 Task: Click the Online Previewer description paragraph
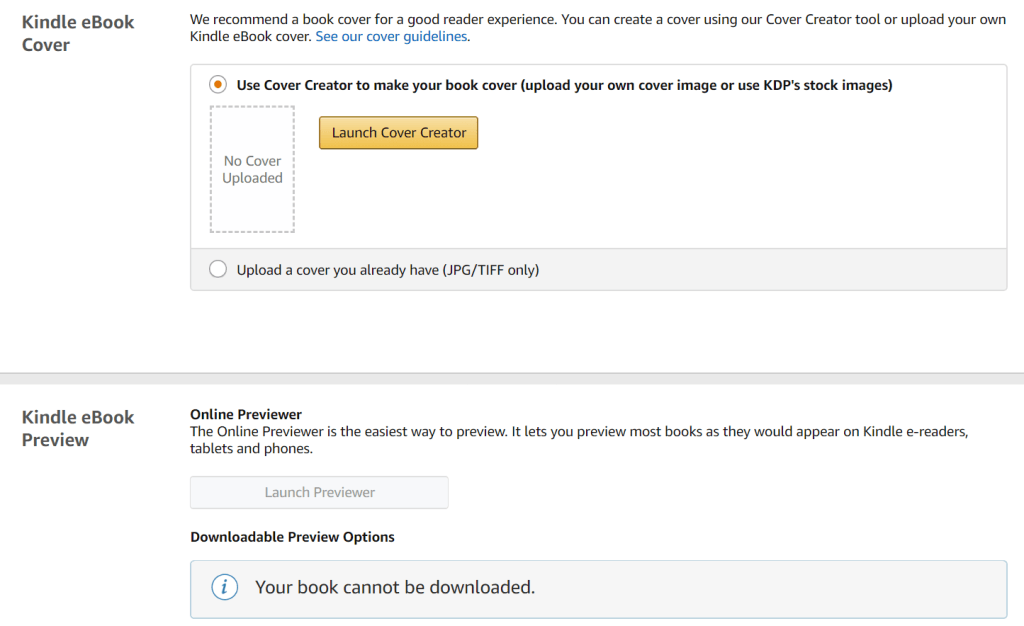point(580,440)
